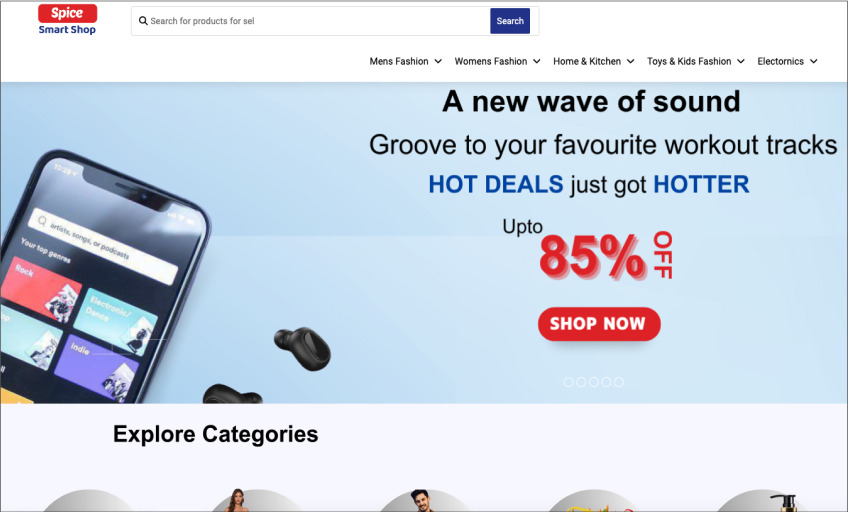Viewport: 848px width, 513px height.
Task: Open the Mens Fashion menu
Action: [406, 62]
